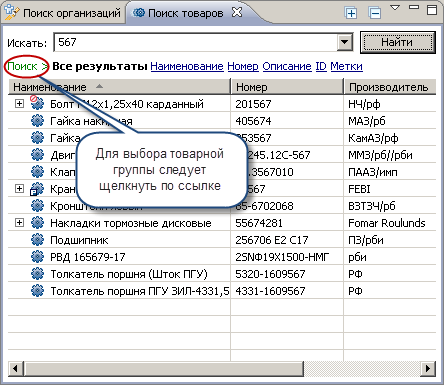
Task: Sort by Производитель column header
Action: click(390, 87)
